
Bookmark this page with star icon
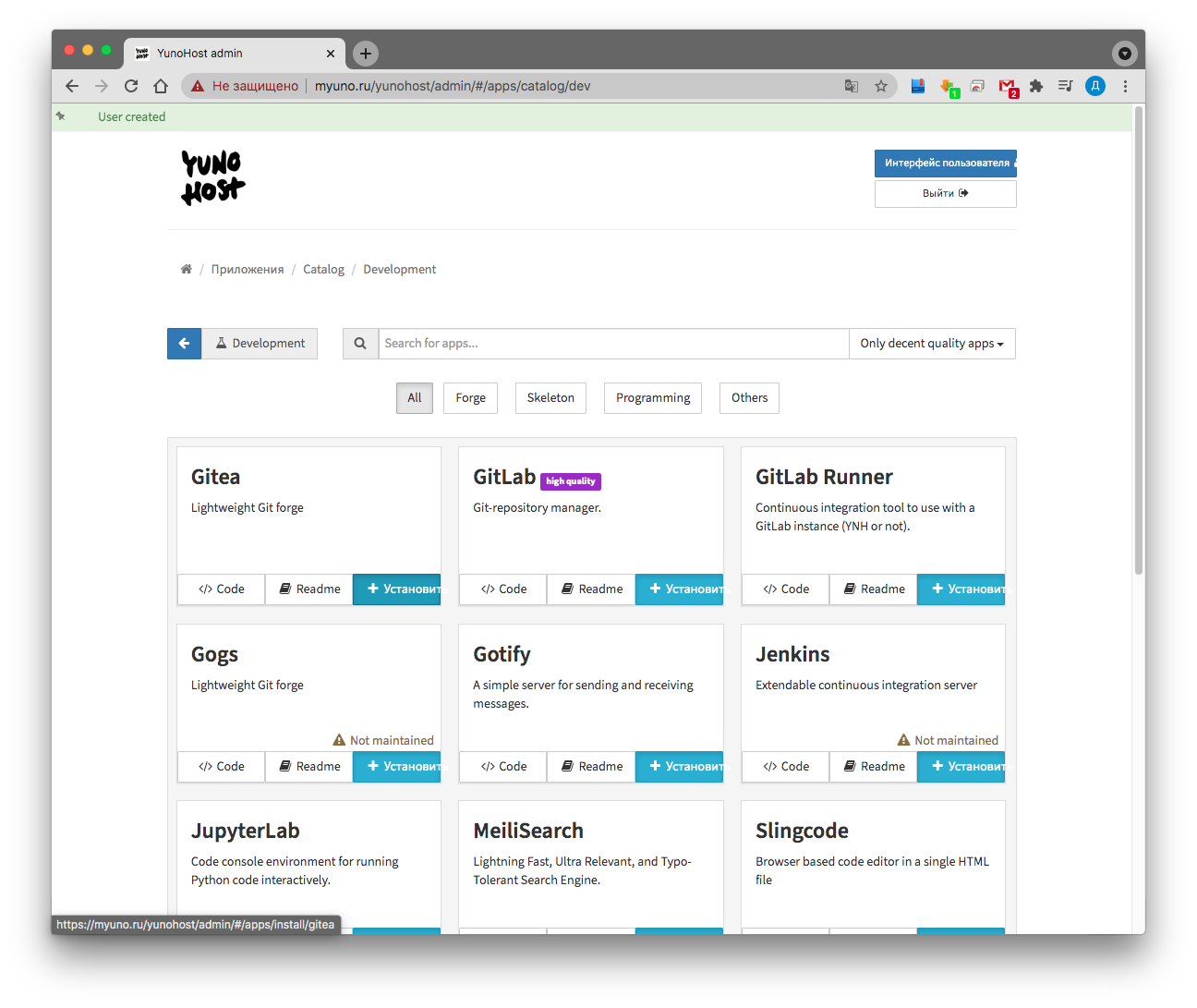(x=881, y=86)
